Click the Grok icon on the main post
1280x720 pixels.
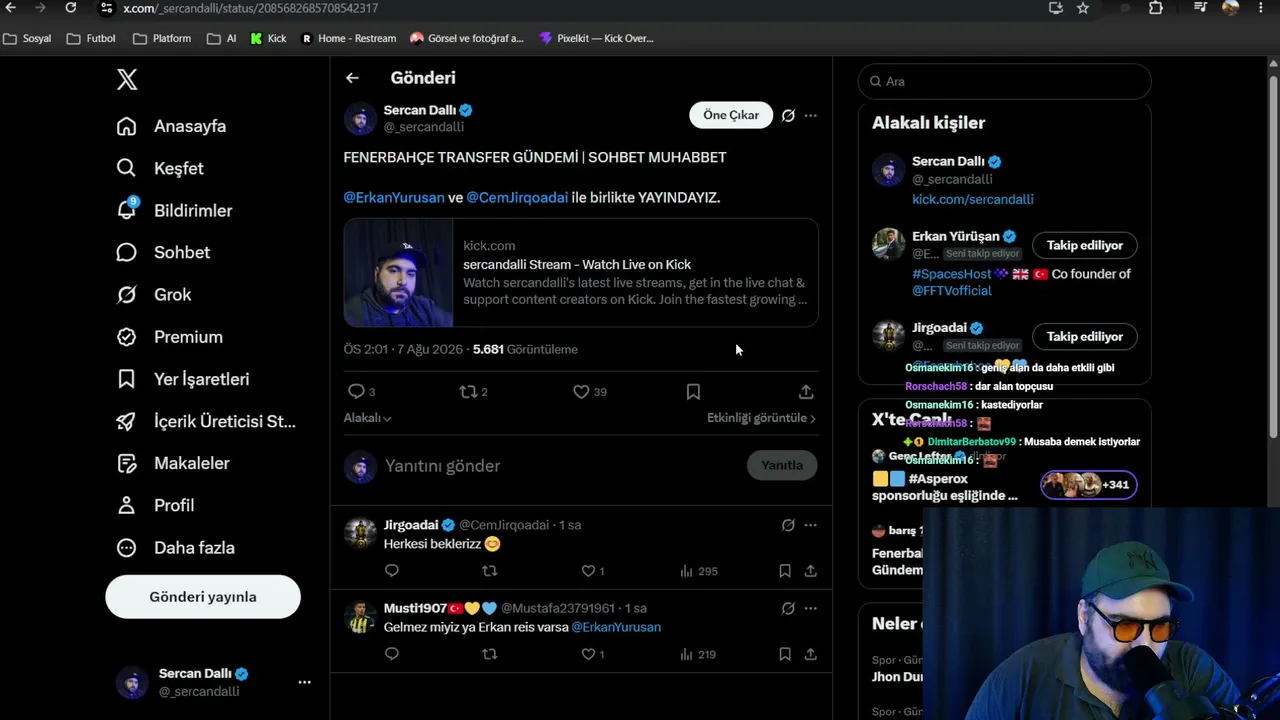click(788, 115)
